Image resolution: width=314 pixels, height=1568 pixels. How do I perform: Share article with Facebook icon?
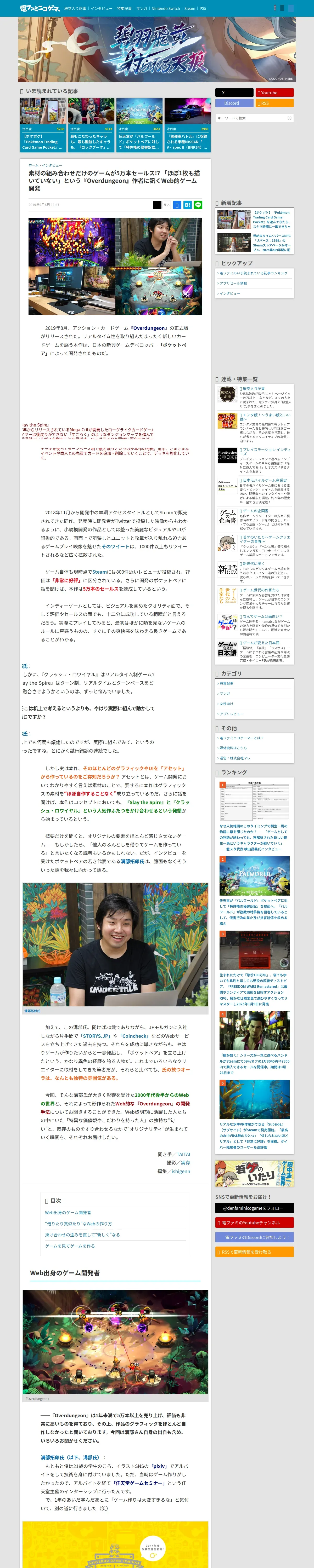tap(177, 205)
